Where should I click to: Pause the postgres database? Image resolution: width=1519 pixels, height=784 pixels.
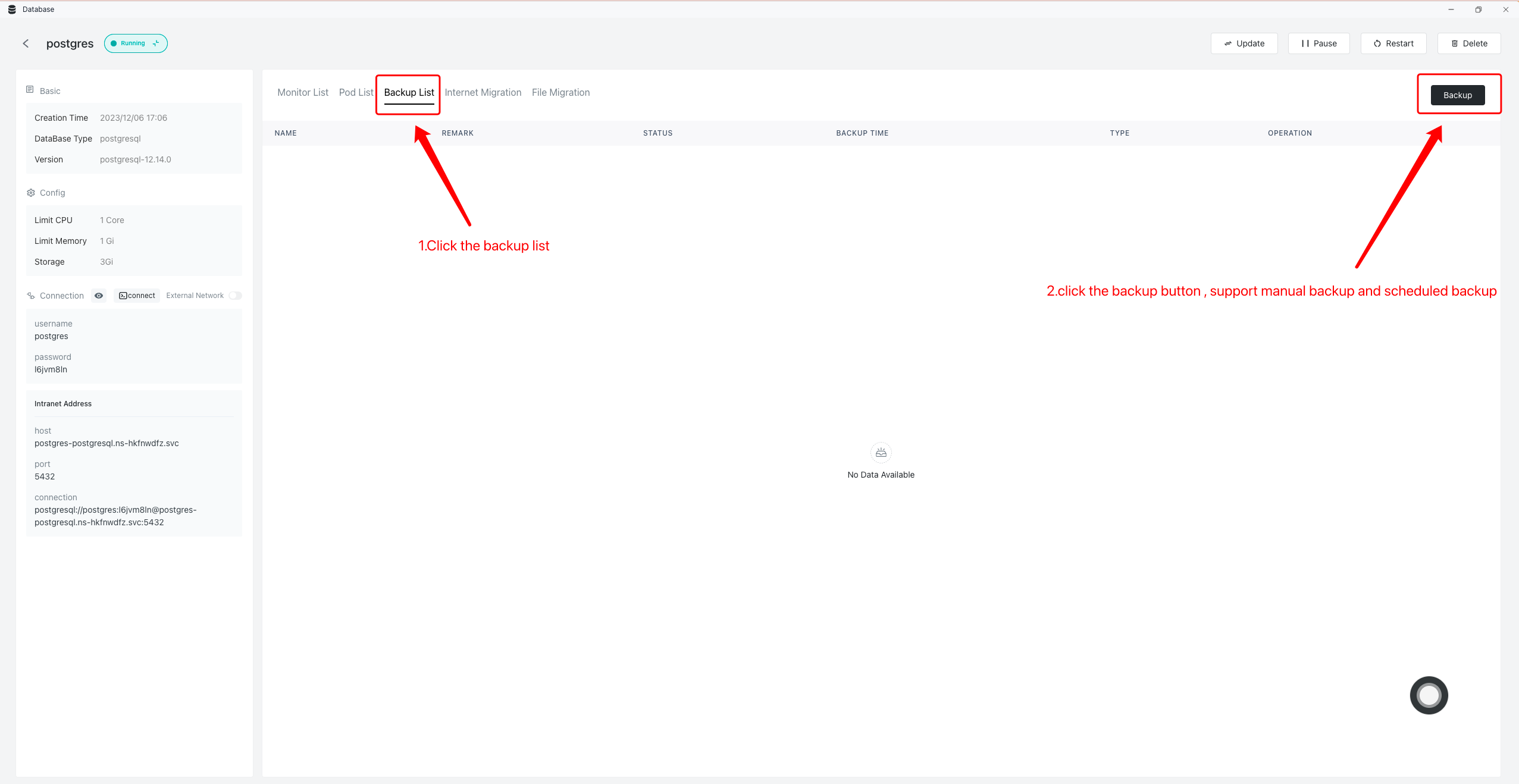click(x=1318, y=43)
